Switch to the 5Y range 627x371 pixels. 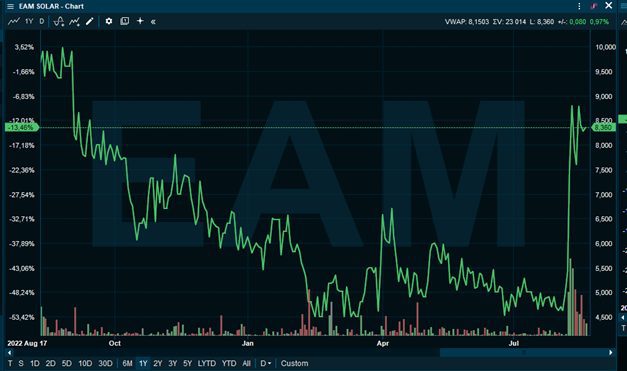[187, 363]
